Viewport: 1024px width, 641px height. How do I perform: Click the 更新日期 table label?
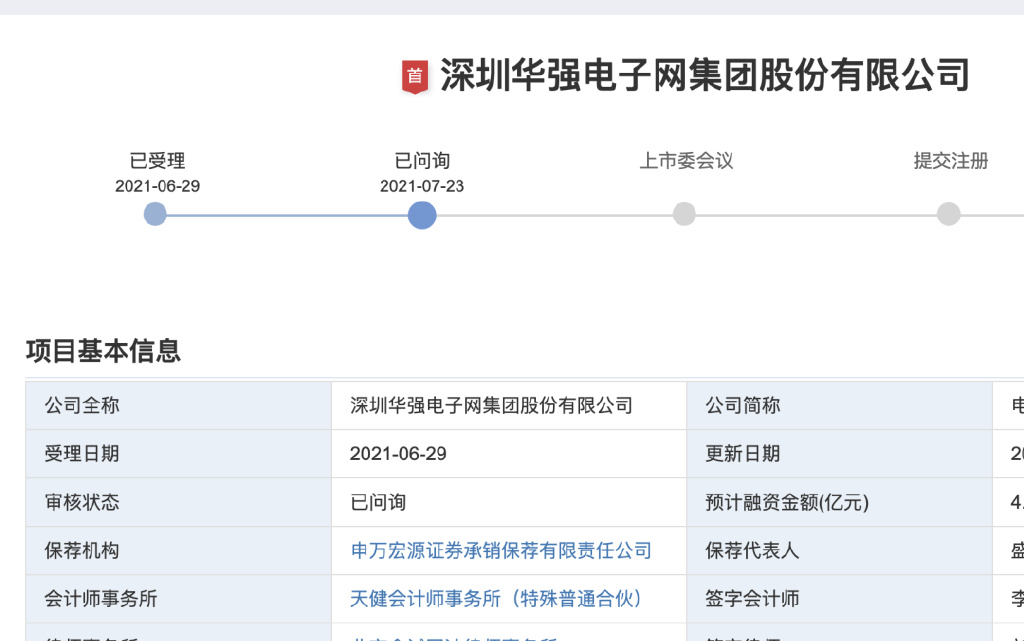(x=742, y=454)
